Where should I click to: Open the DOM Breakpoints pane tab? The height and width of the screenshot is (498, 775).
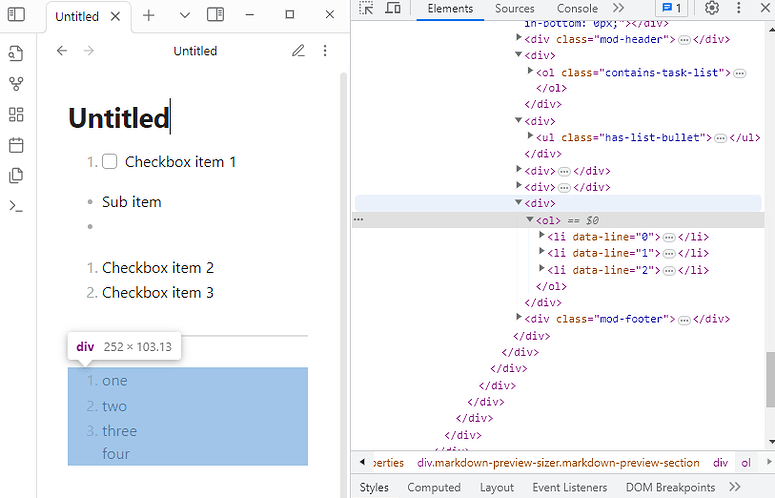(670, 488)
